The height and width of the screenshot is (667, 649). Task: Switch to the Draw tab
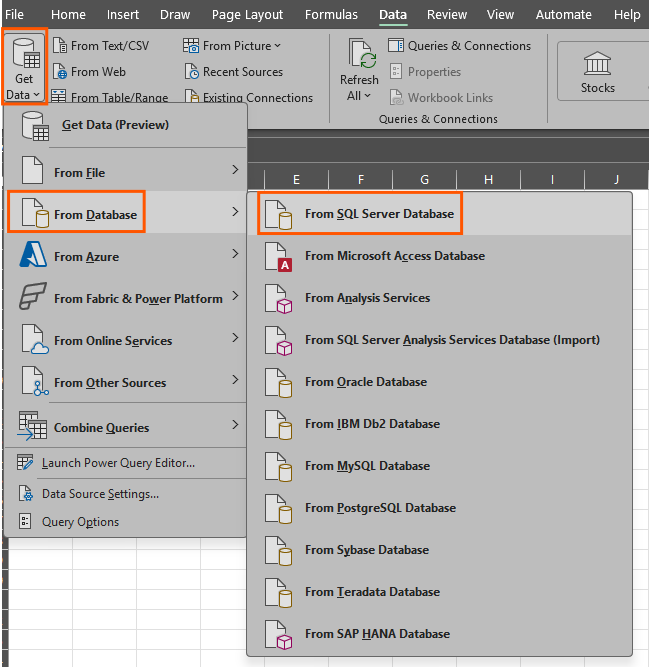pyautogui.click(x=175, y=14)
